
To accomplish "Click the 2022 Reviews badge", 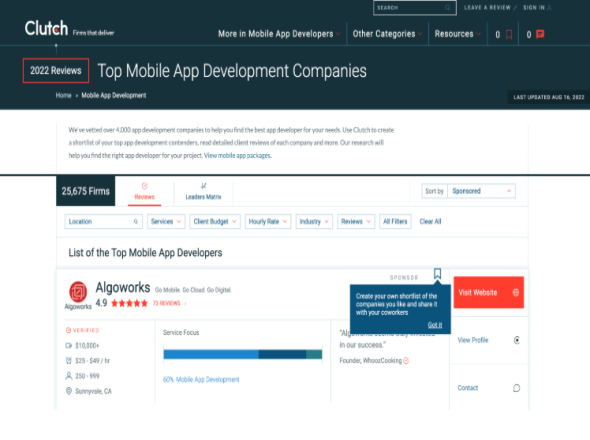I will 56,70.
